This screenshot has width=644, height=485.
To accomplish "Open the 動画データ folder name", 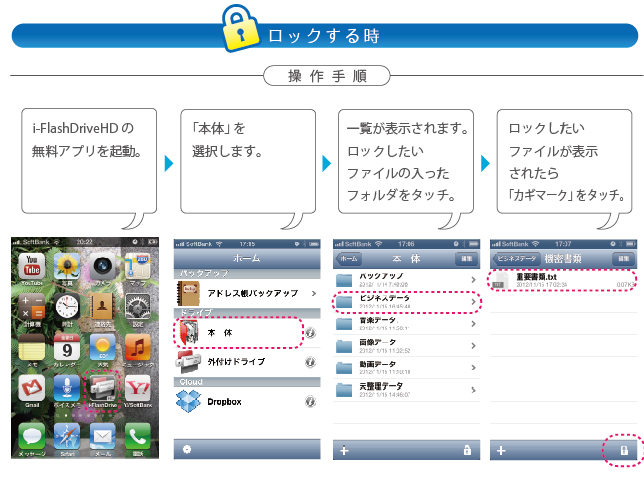I will [378, 364].
